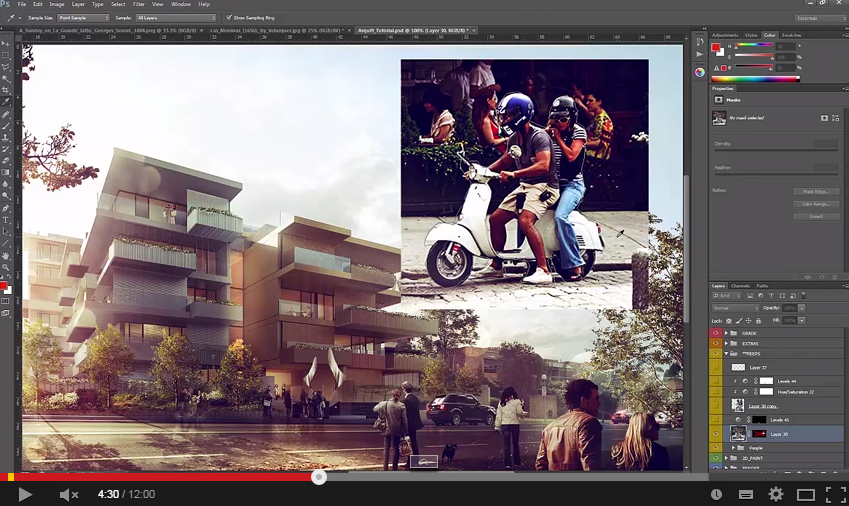
Task: Open the Essentials workspace dropdown
Action: coord(819,17)
